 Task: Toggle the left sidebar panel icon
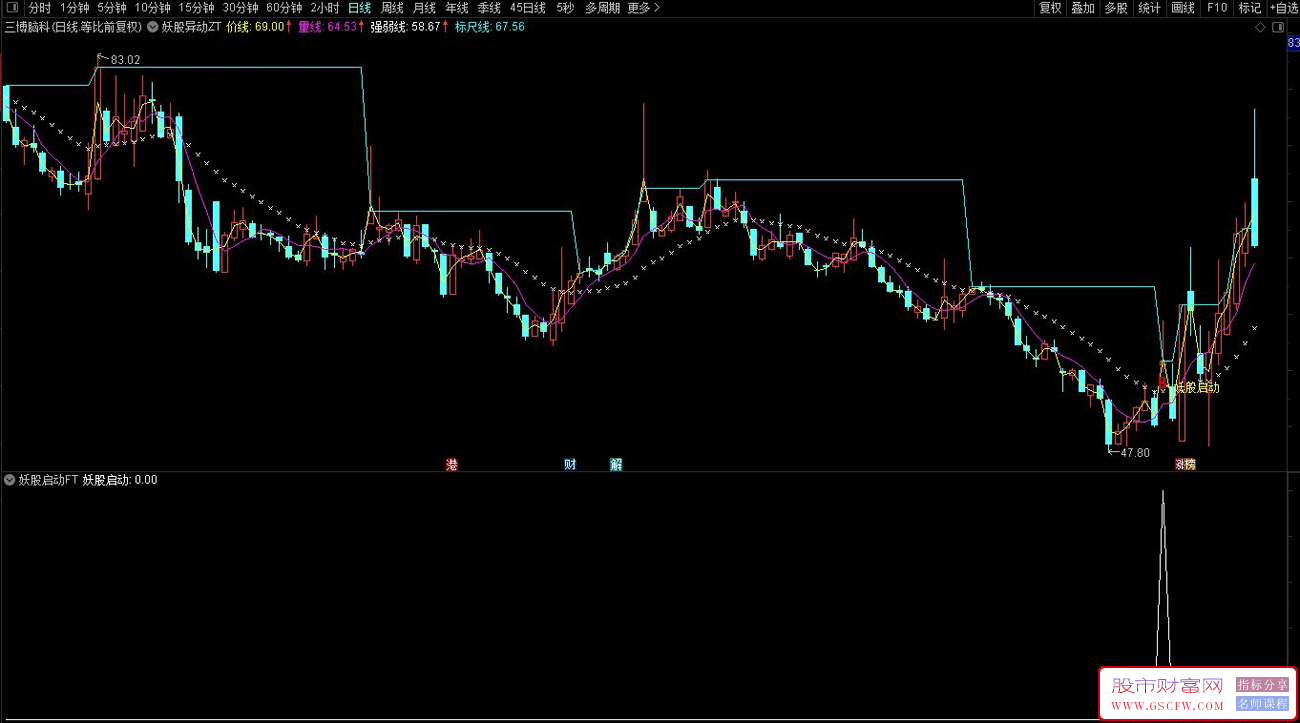pyautogui.click(x=10, y=8)
